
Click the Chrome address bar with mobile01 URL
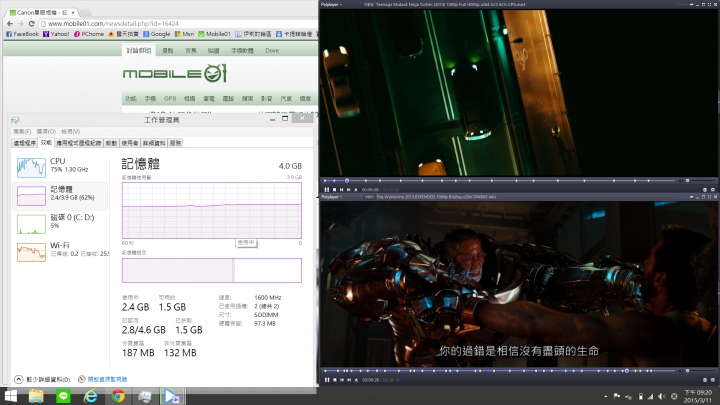tap(179, 23)
